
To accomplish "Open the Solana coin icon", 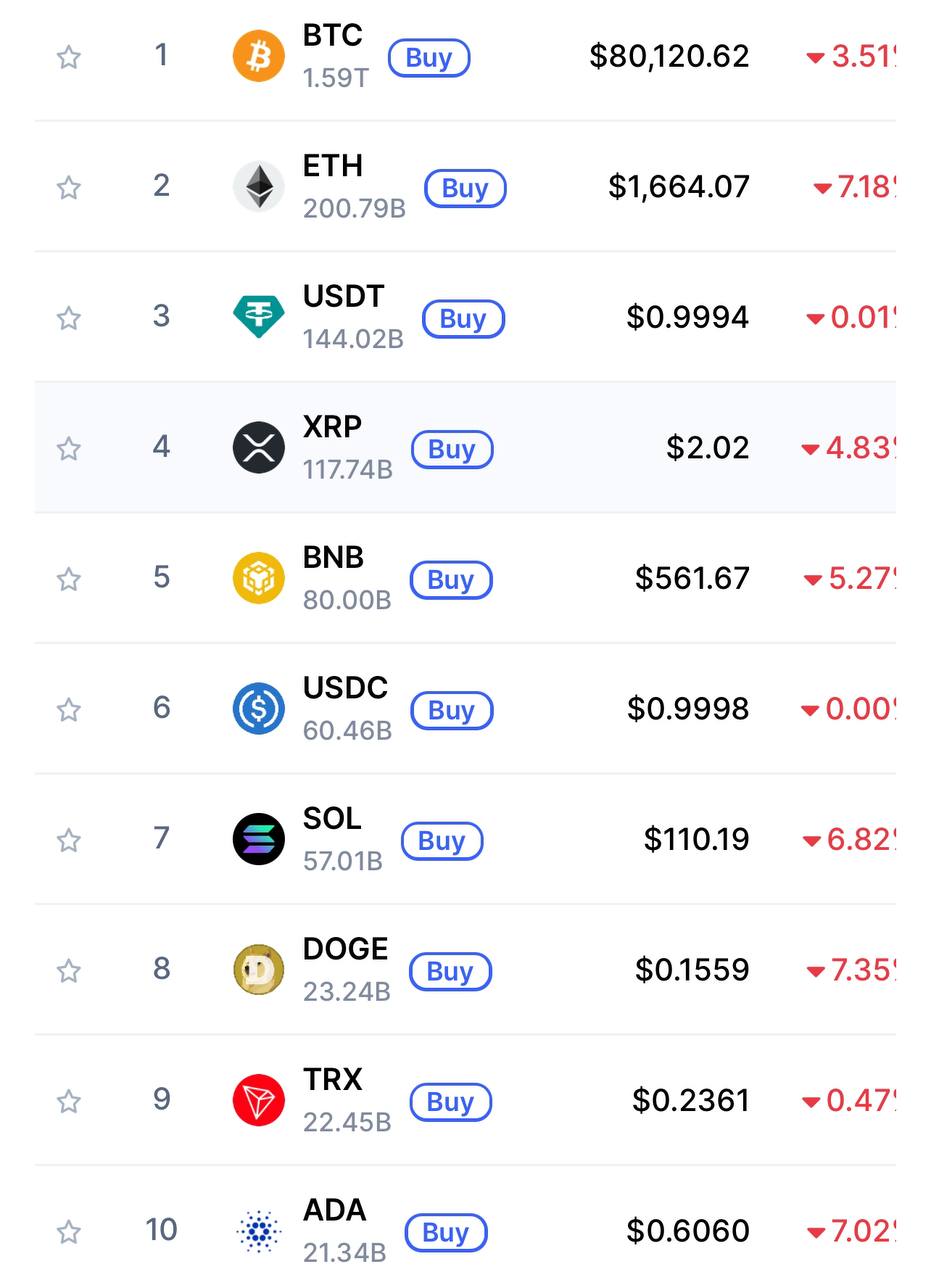I will [258, 839].
